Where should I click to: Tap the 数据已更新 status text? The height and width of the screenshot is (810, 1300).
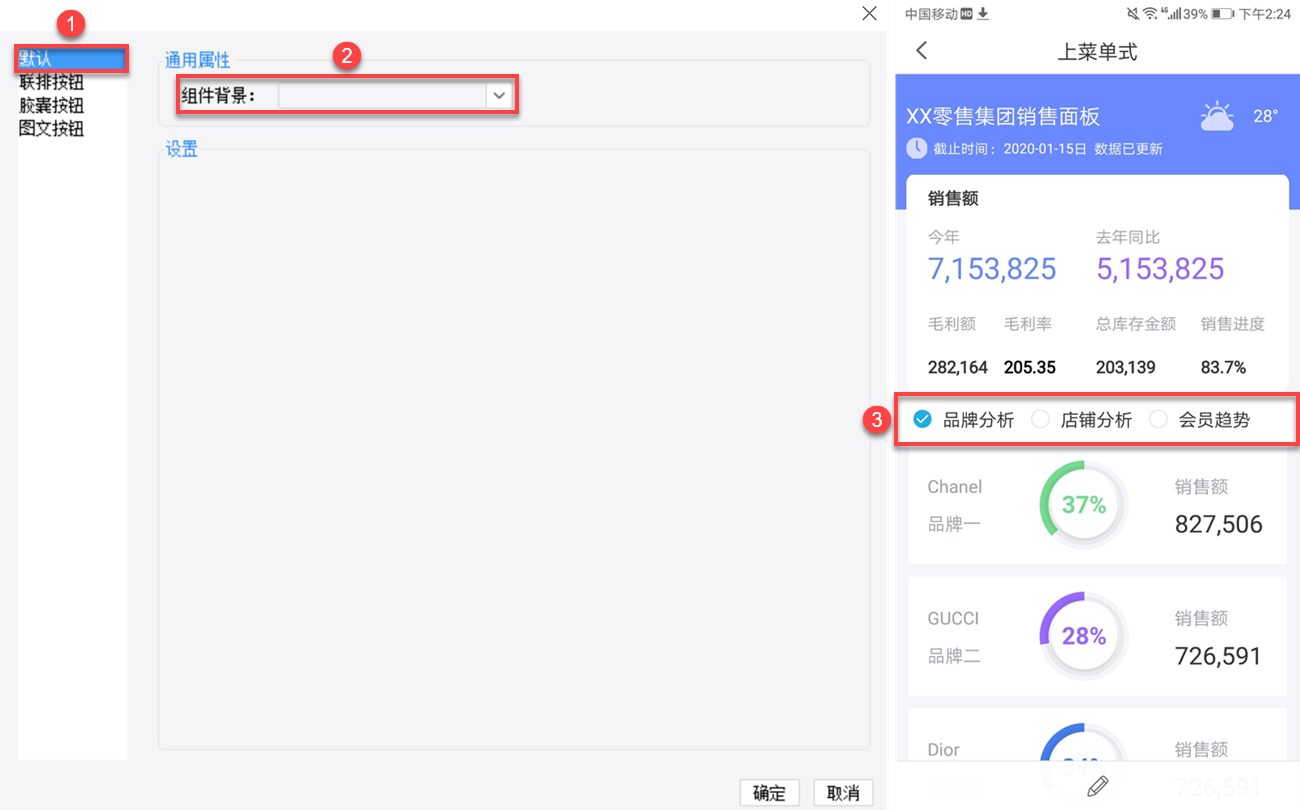click(1128, 149)
